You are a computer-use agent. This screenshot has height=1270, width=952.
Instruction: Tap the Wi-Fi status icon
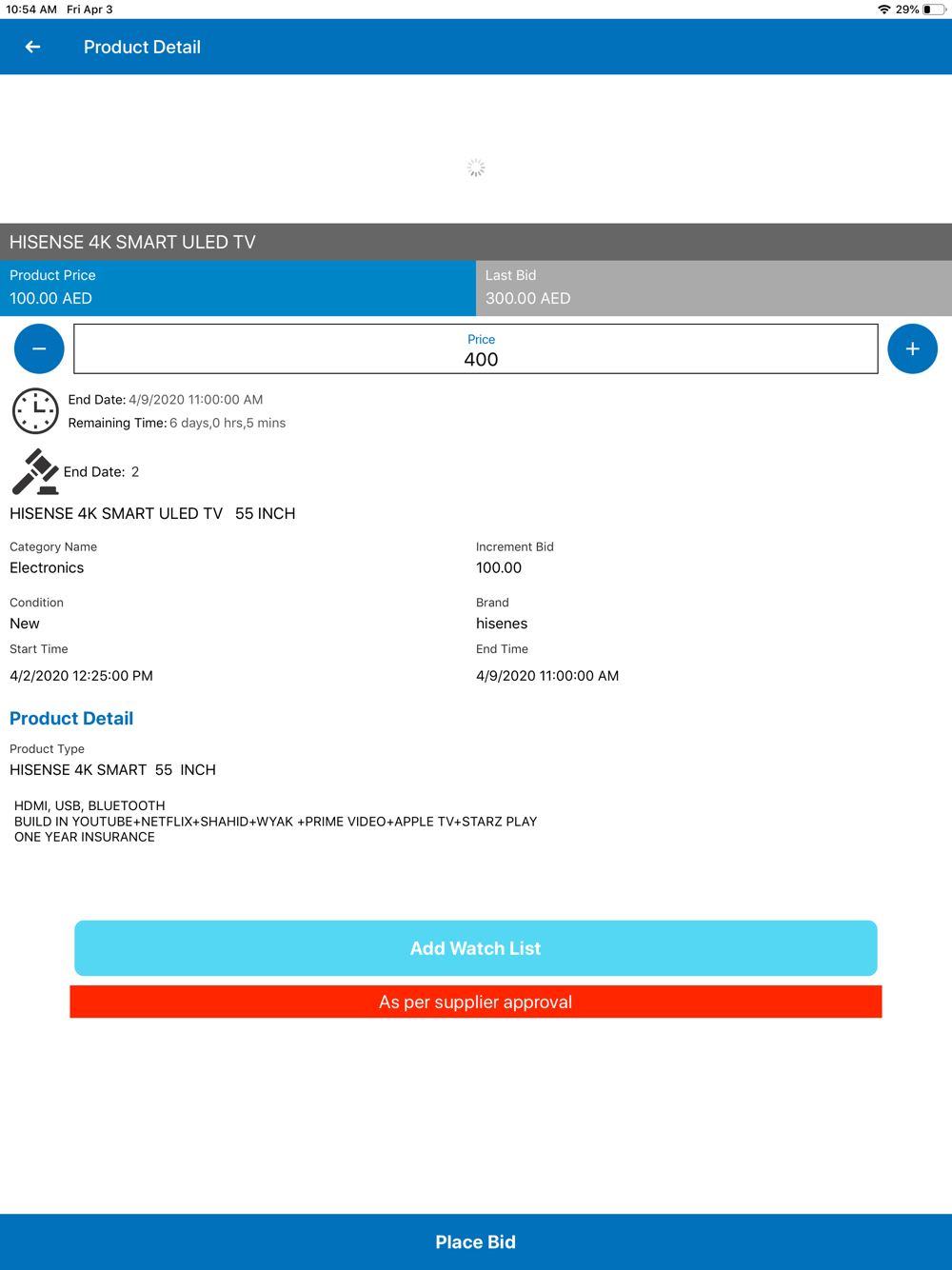click(x=884, y=10)
